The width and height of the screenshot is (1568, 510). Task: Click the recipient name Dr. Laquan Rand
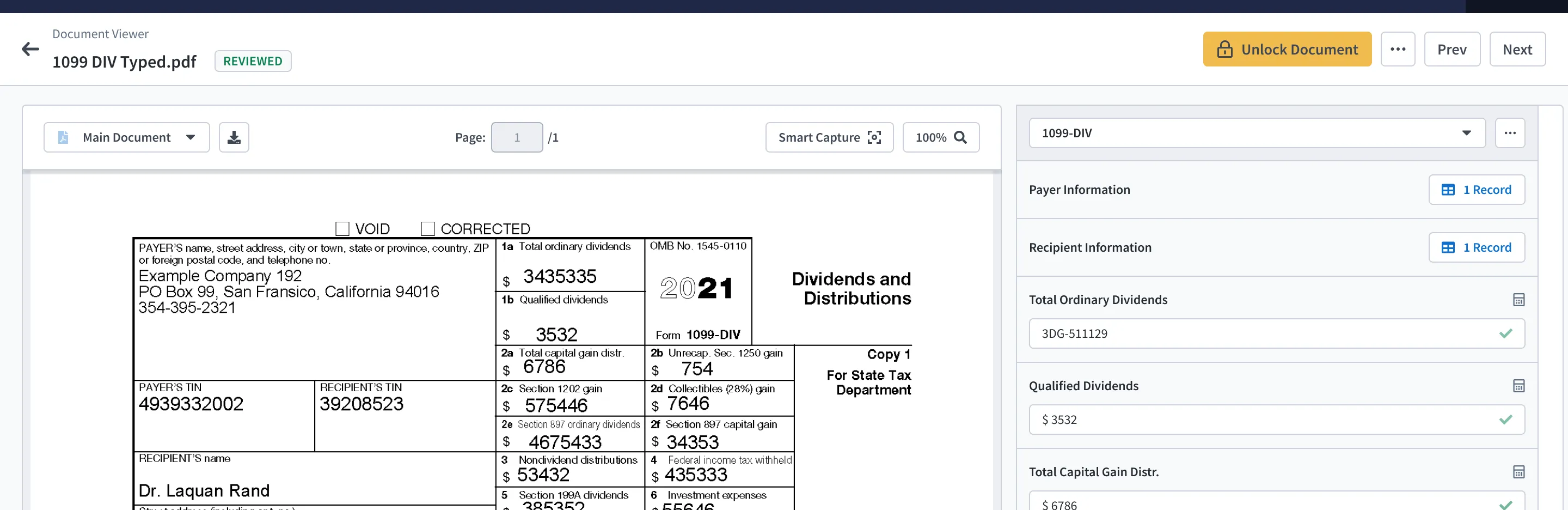pos(204,490)
